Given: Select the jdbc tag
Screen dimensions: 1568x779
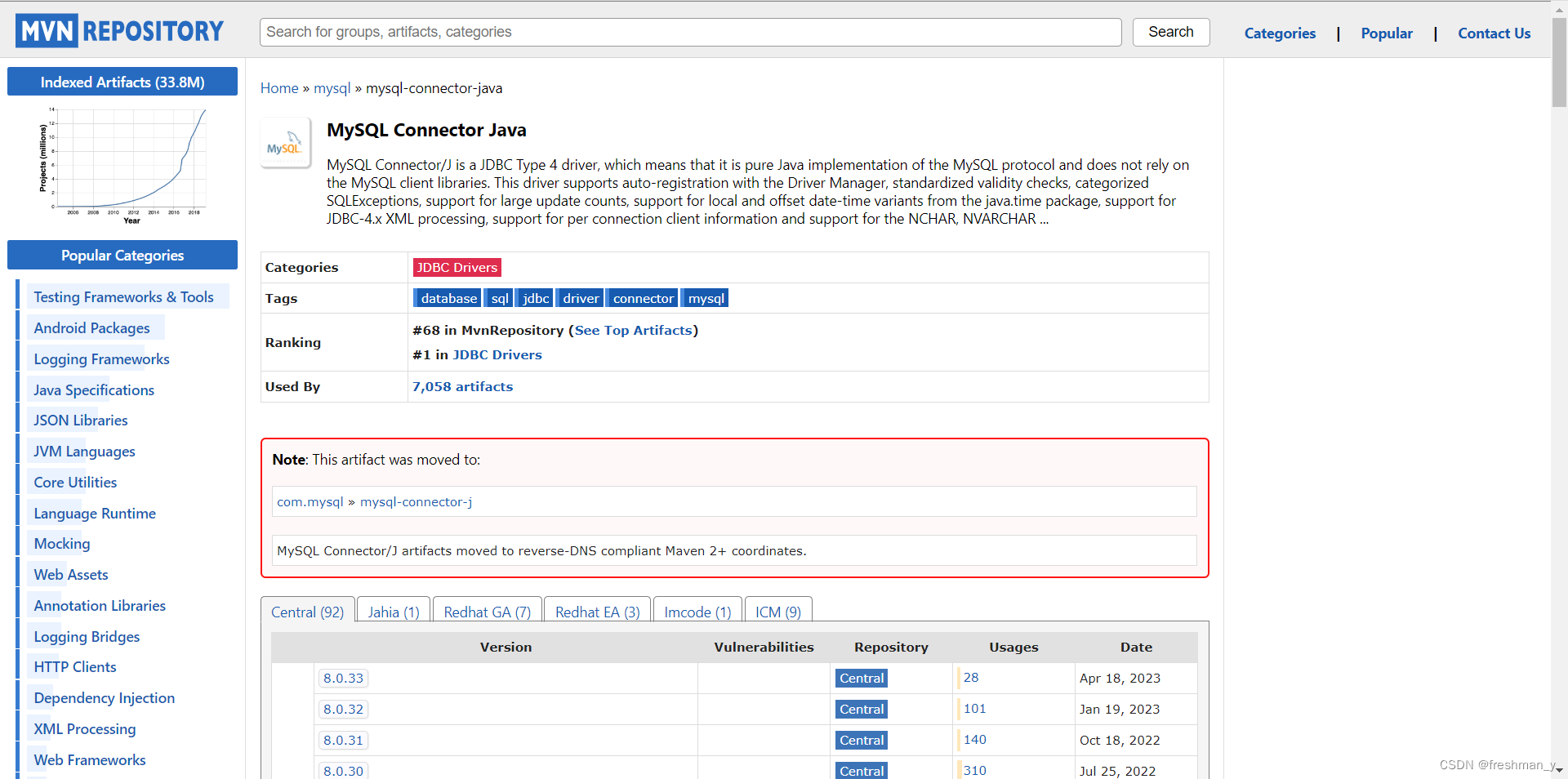Looking at the screenshot, I should pos(535,298).
